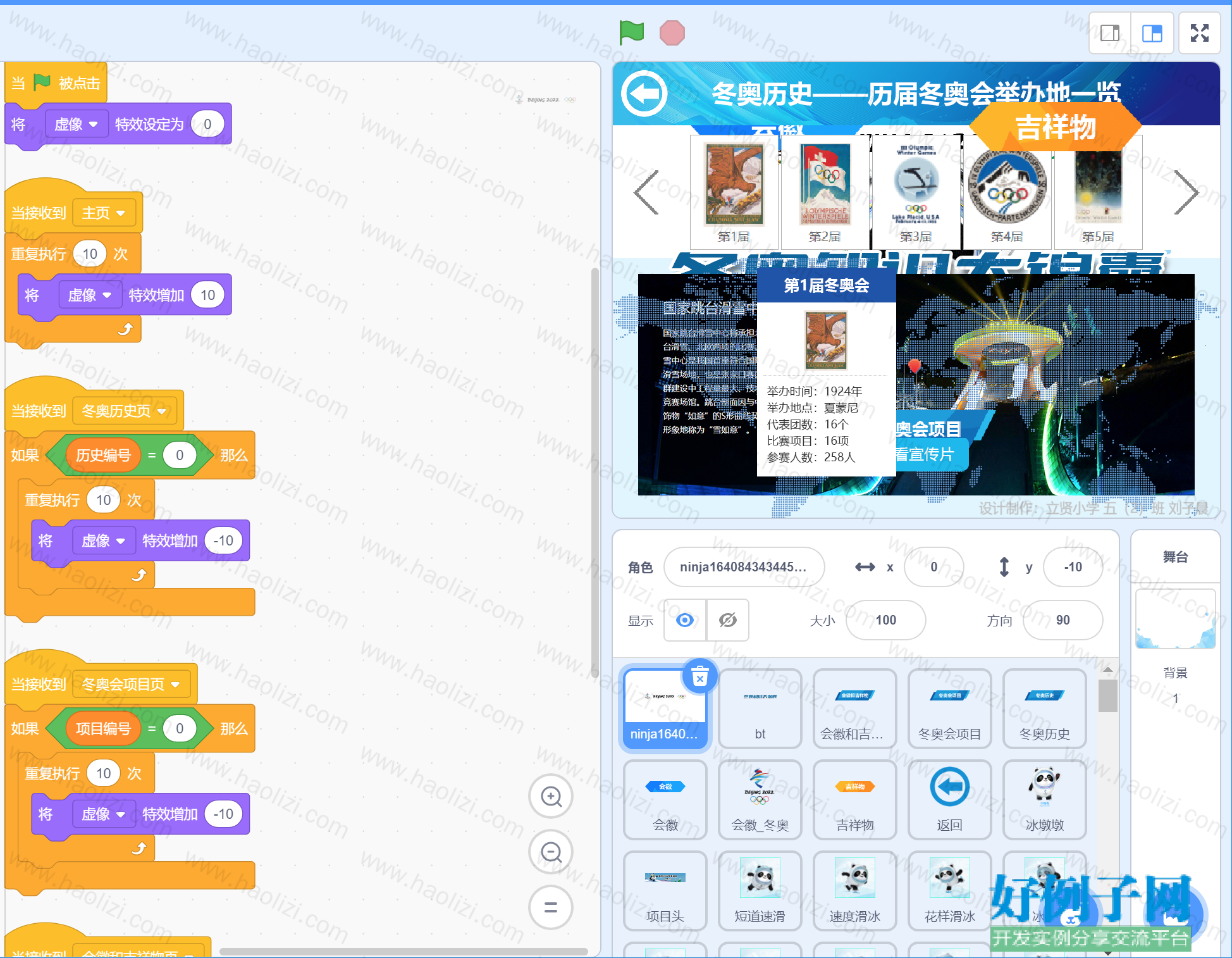The image size is (1232, 958).
Task: Click the workspace horizontal scrollbar
Action: (403, 951)
